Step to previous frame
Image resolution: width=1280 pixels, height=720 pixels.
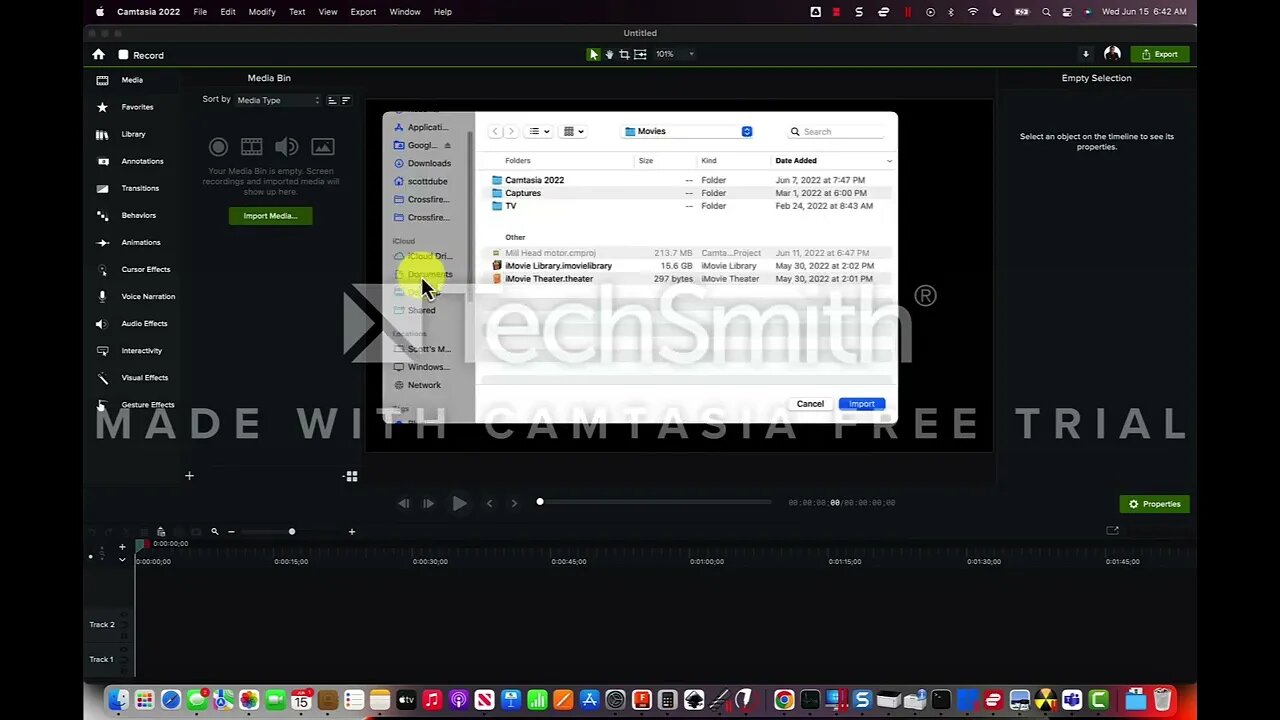point(404,503)
